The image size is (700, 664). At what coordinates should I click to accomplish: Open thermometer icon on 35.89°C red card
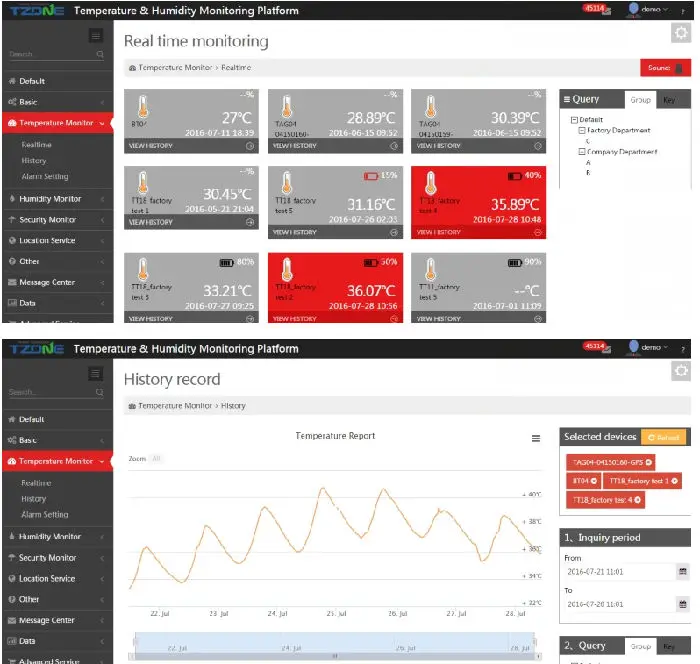429,186
